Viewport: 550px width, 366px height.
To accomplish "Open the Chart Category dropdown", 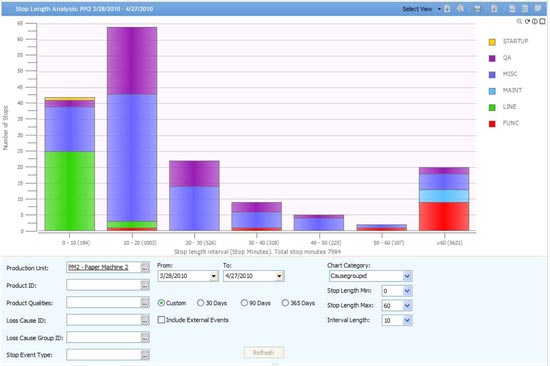I will tap(407, 276).
